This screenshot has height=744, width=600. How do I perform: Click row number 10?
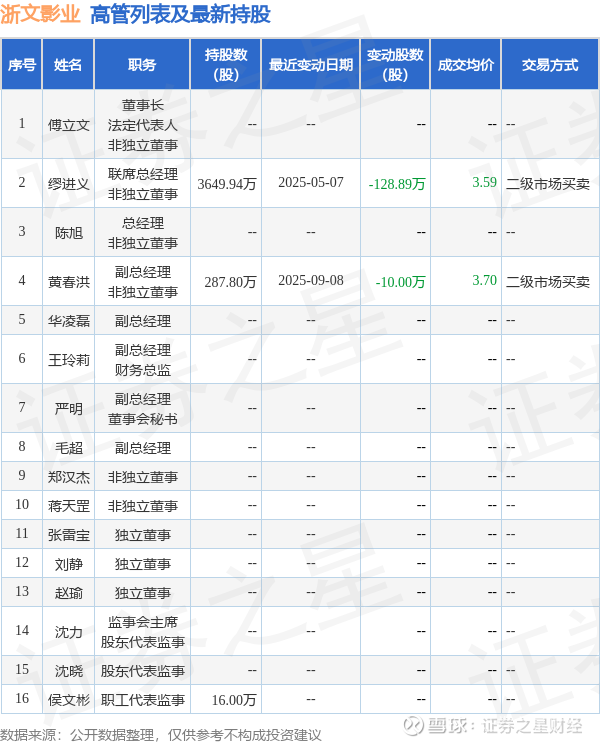[x=22, y=504]
